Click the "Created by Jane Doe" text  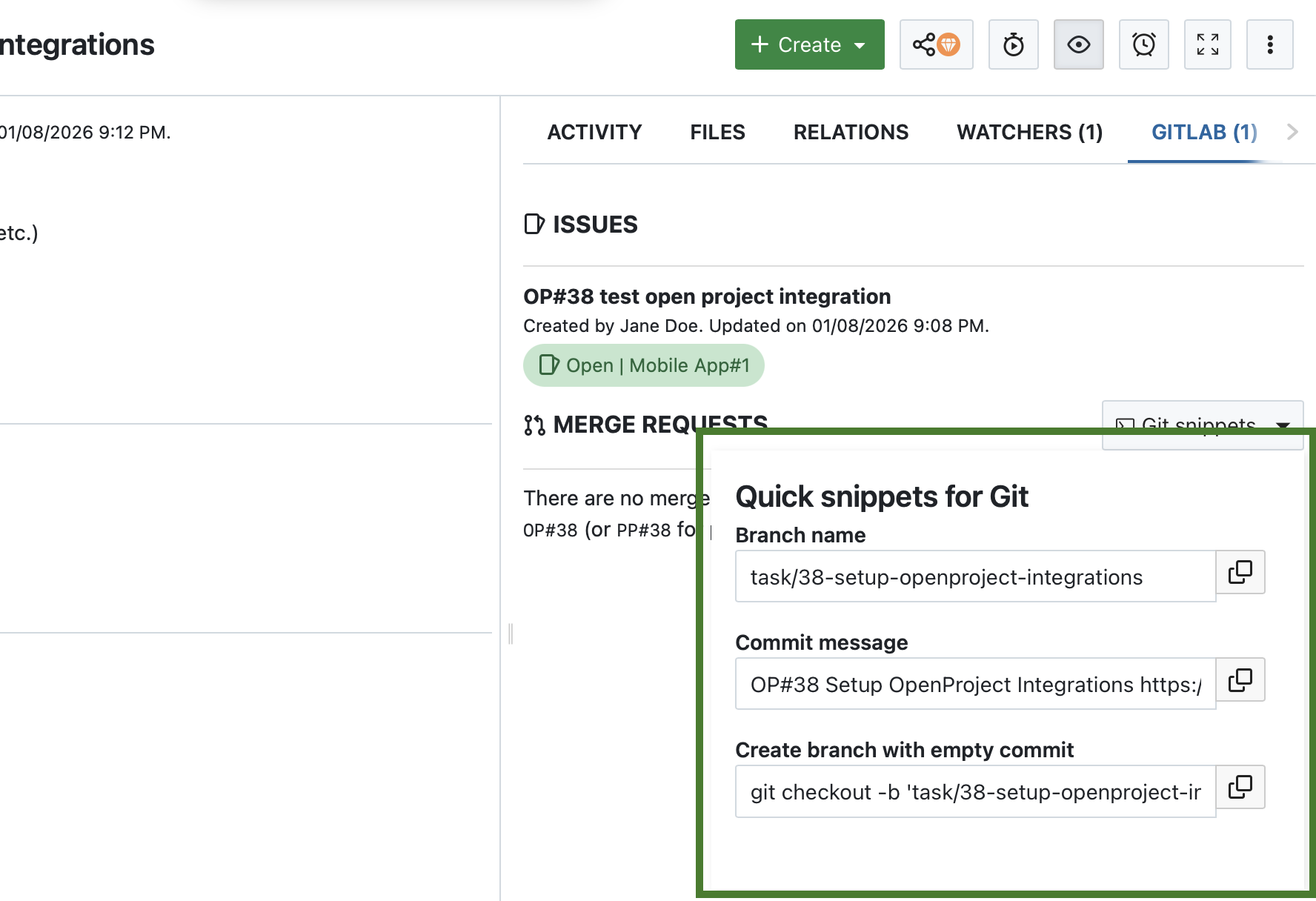pyautogui.click(x=611, y=326)
